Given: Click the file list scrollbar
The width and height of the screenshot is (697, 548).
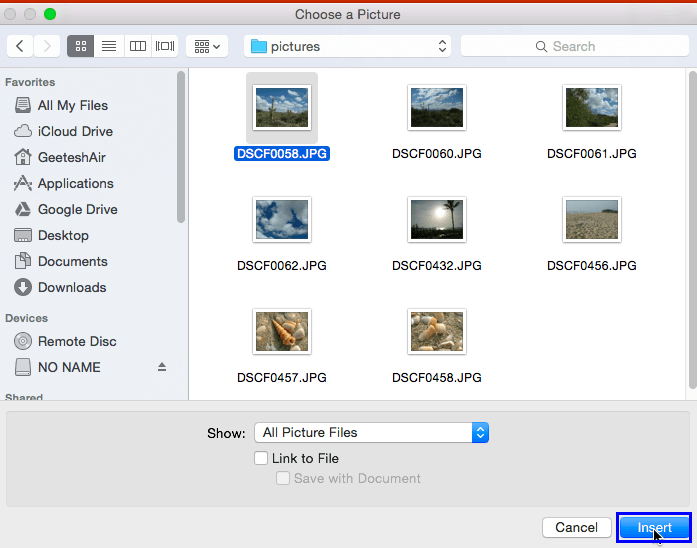Looking at the screenshot, I should (x=693, y=230).
